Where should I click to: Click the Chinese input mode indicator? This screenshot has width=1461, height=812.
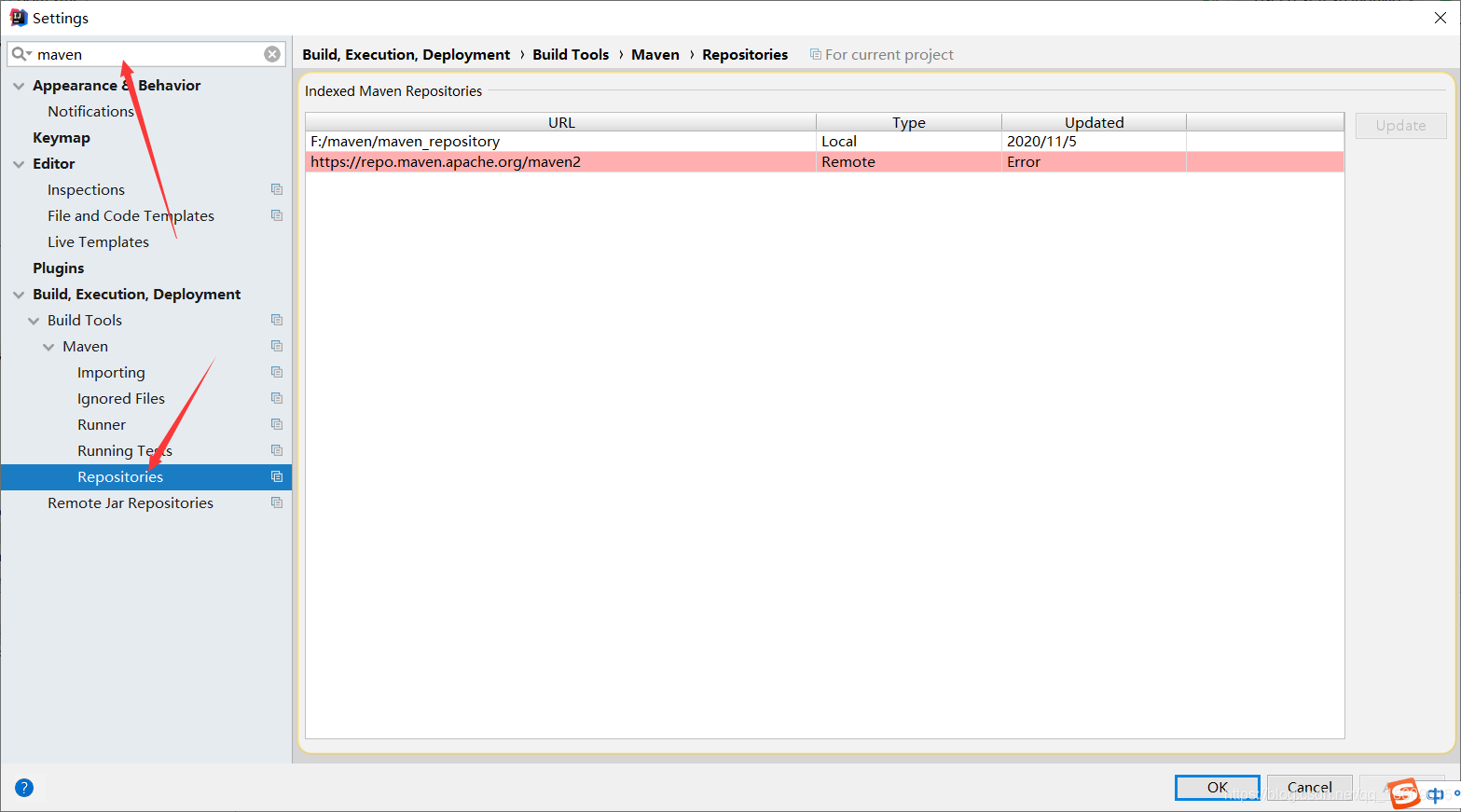[x=1435, y=794]
